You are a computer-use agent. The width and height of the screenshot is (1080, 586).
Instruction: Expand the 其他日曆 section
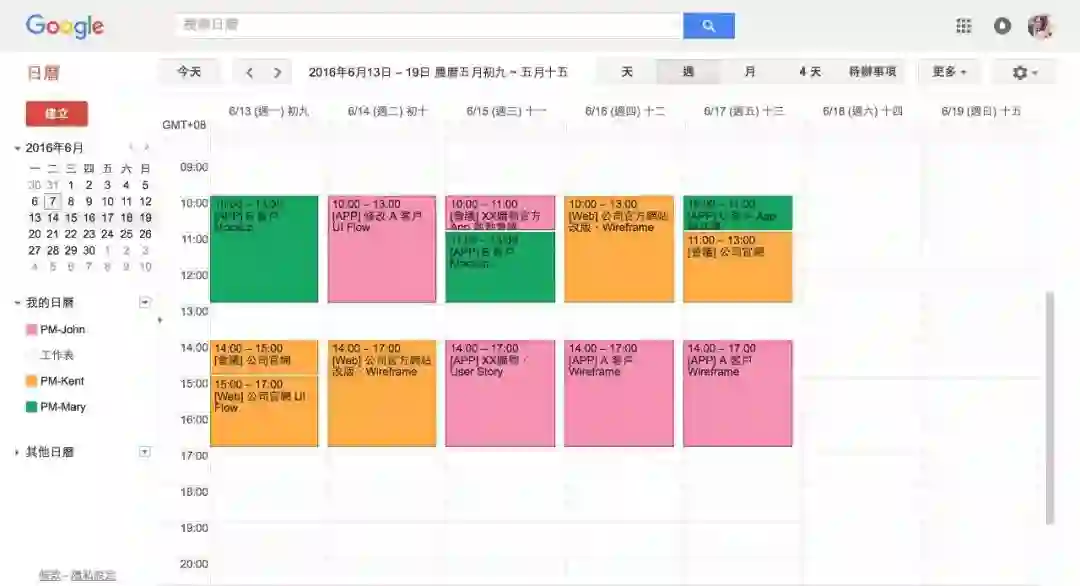pyautogui.click(x=17, y=452)
